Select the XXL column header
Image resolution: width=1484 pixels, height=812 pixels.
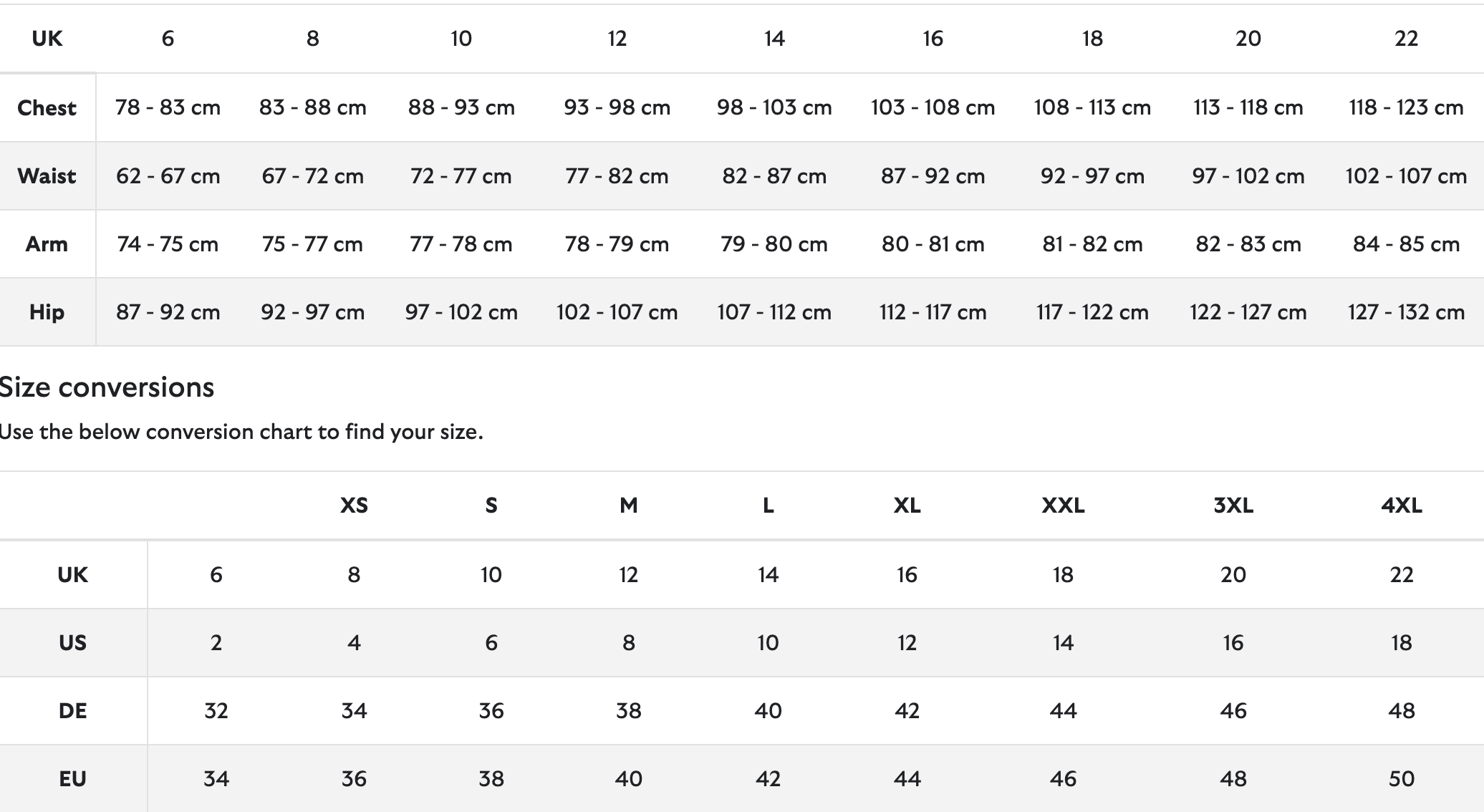coord(1063,506)
